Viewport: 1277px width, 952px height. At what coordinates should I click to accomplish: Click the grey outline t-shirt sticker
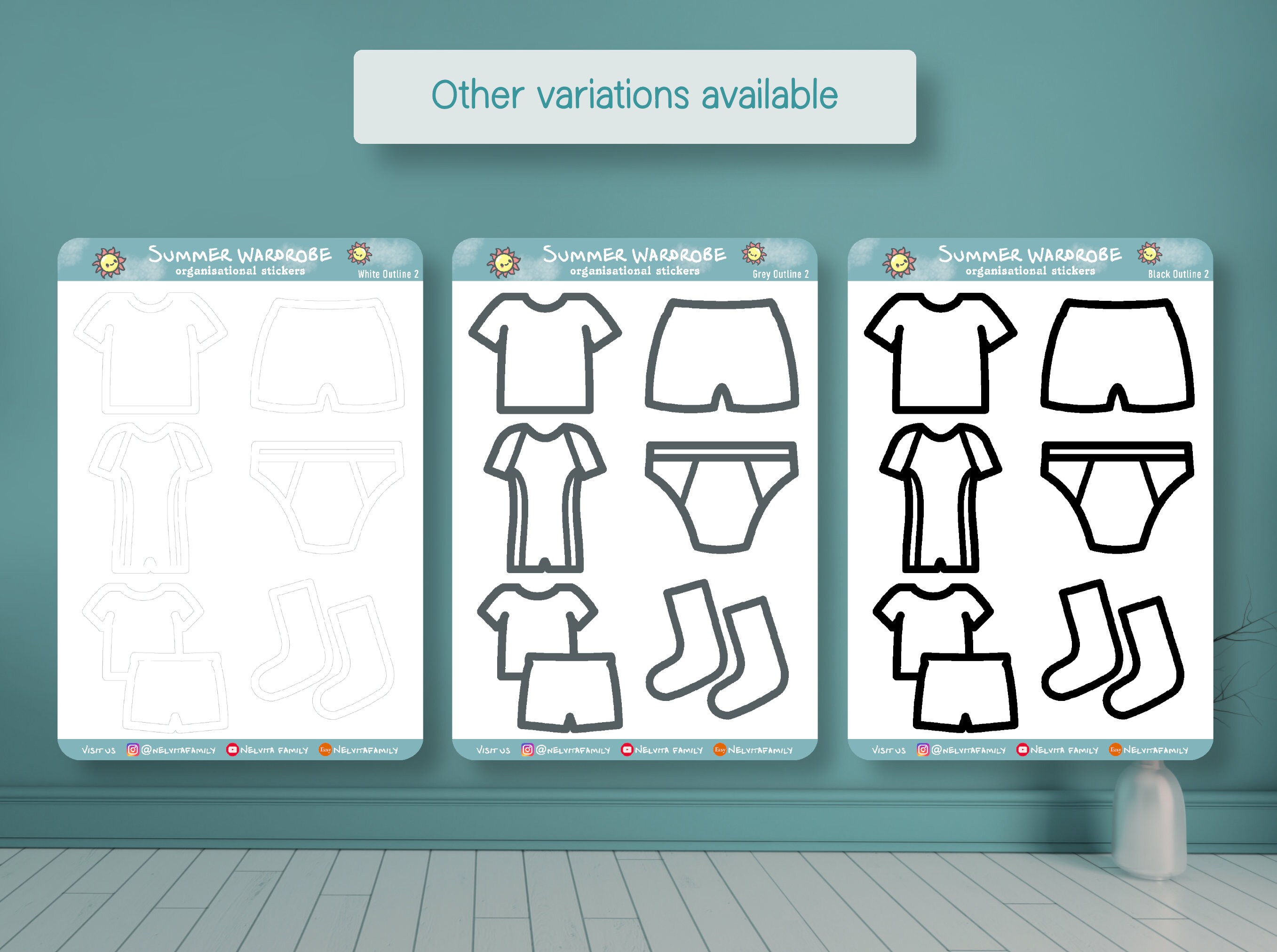point(545,353)
